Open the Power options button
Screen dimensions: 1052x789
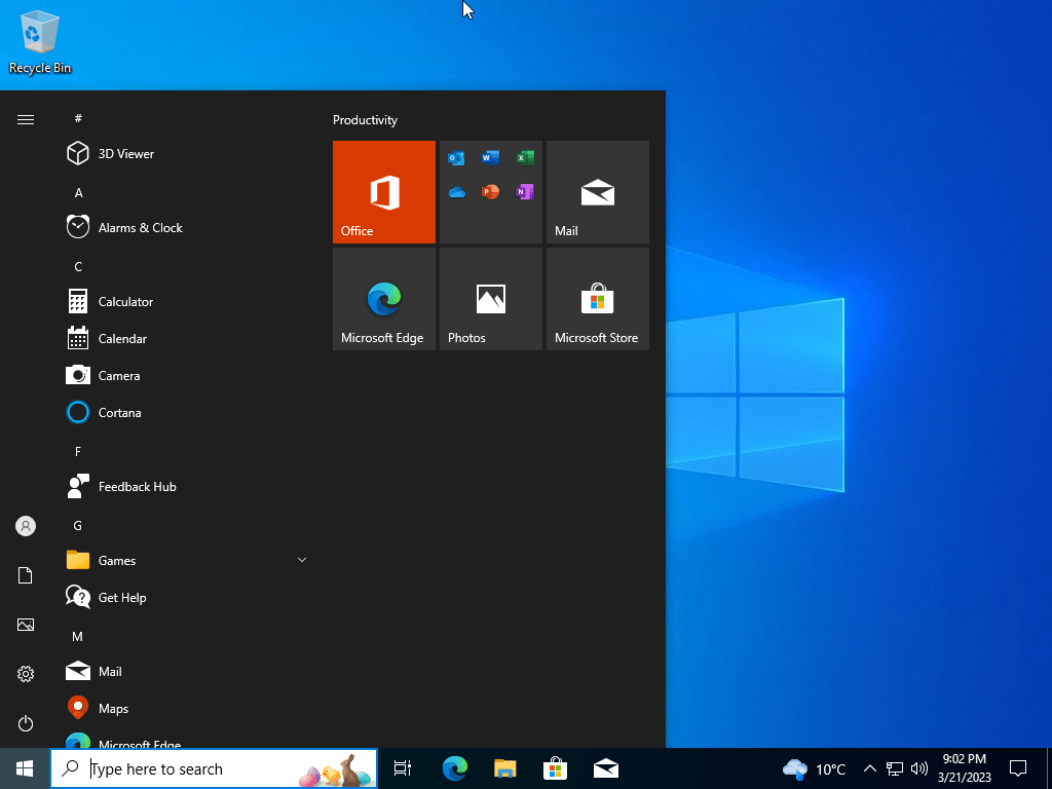[25, 723]
